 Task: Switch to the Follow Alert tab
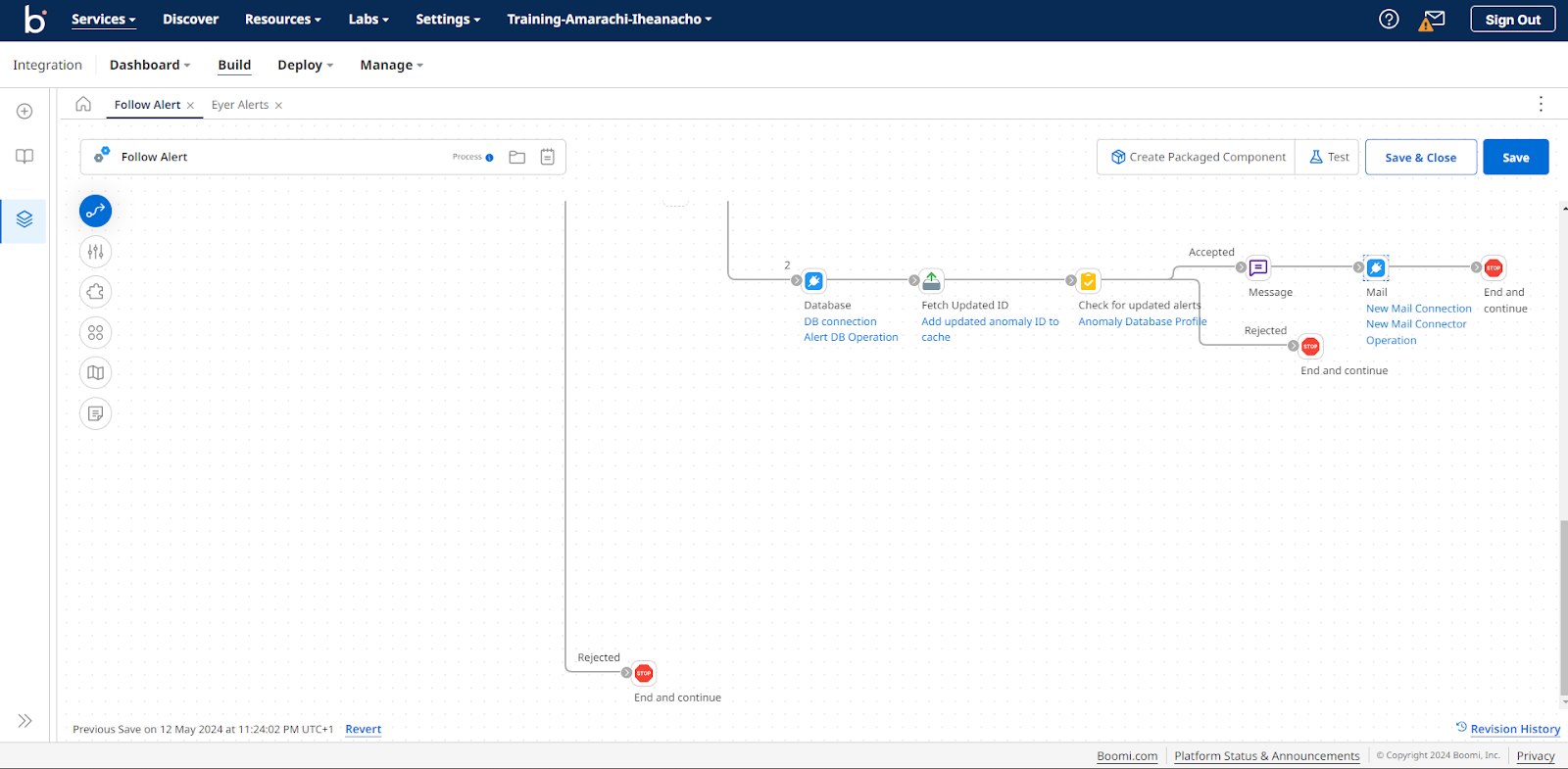(x=147, y=105)
